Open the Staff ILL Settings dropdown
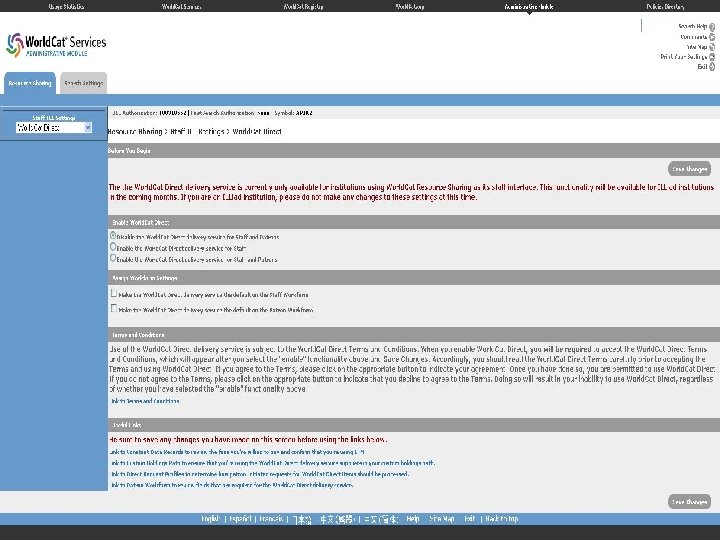Viewport: 720px width, 540px height. 54,128
